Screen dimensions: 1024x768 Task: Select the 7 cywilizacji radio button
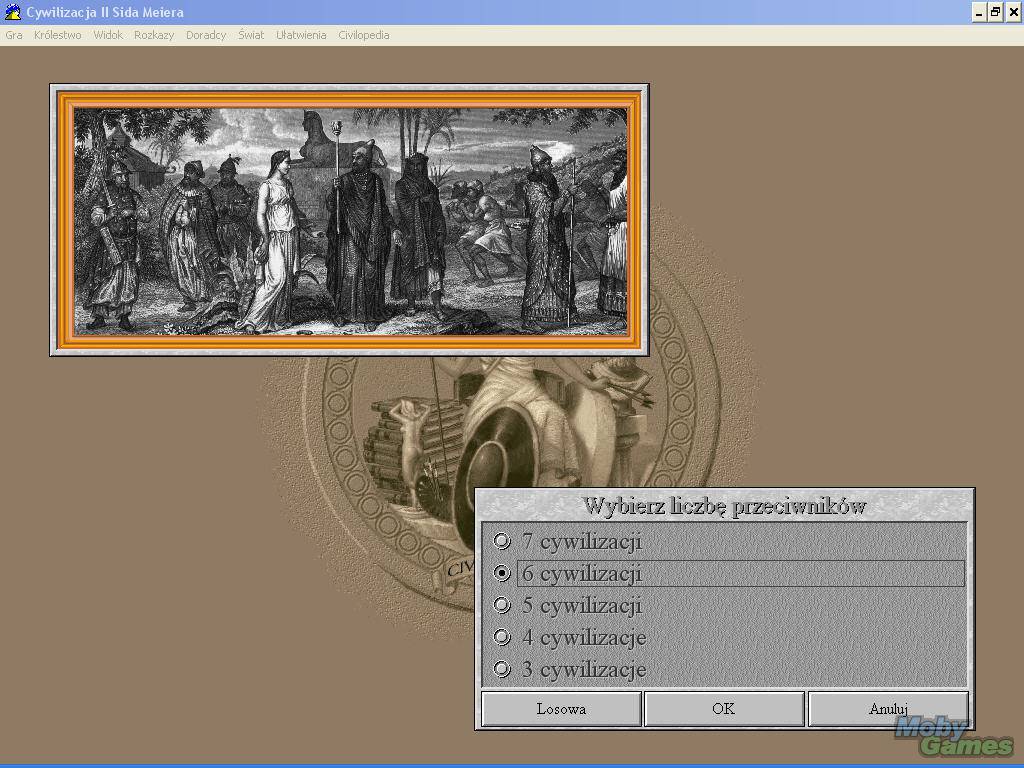point(502,541)
